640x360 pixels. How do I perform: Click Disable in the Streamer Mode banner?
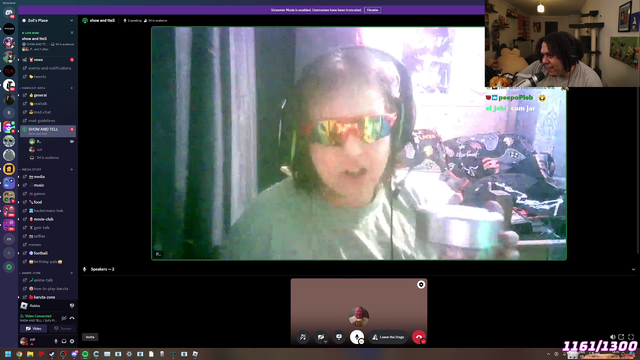tap(372, 10)
